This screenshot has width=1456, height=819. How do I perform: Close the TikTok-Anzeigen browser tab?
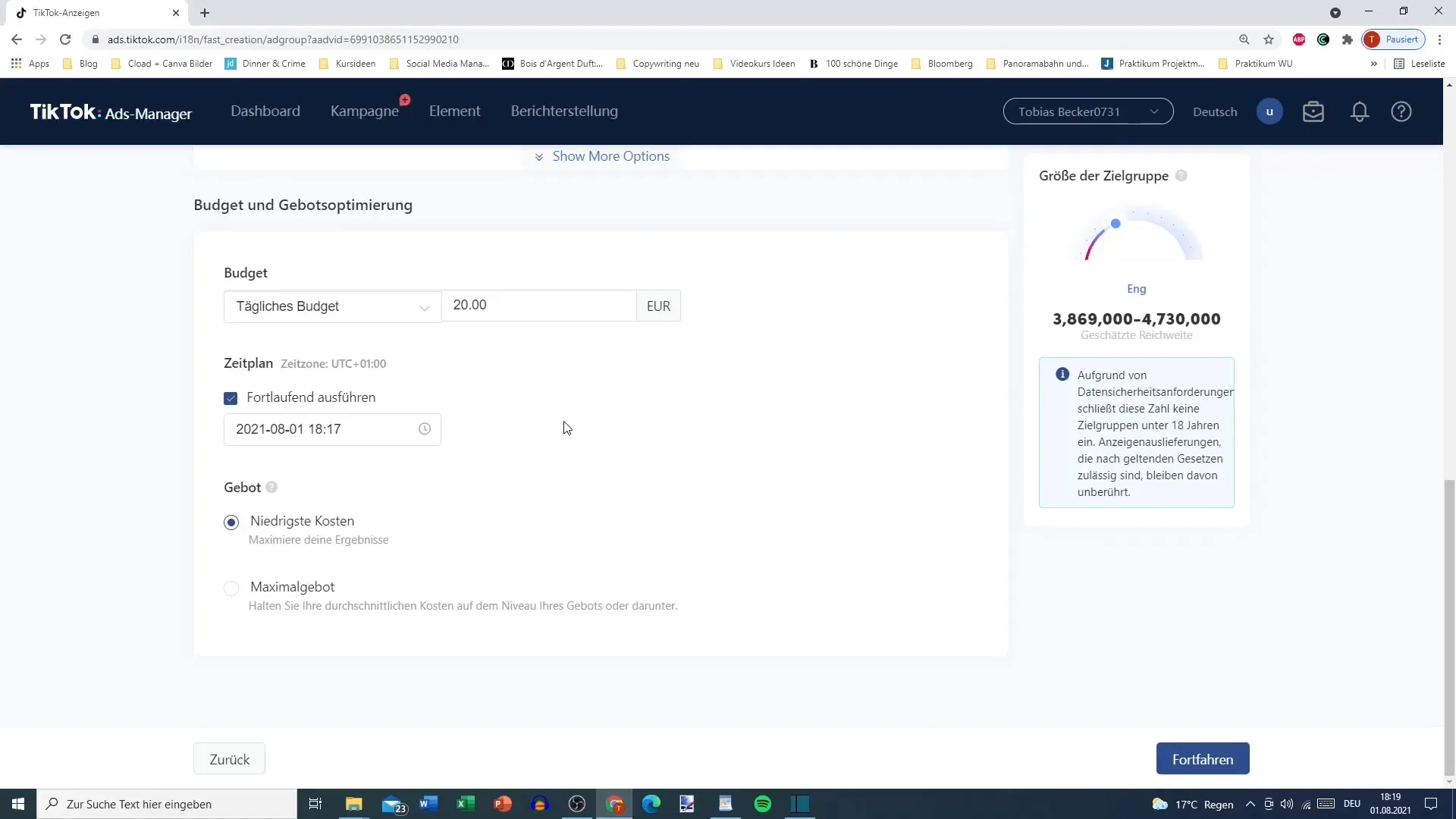point(176,13)
